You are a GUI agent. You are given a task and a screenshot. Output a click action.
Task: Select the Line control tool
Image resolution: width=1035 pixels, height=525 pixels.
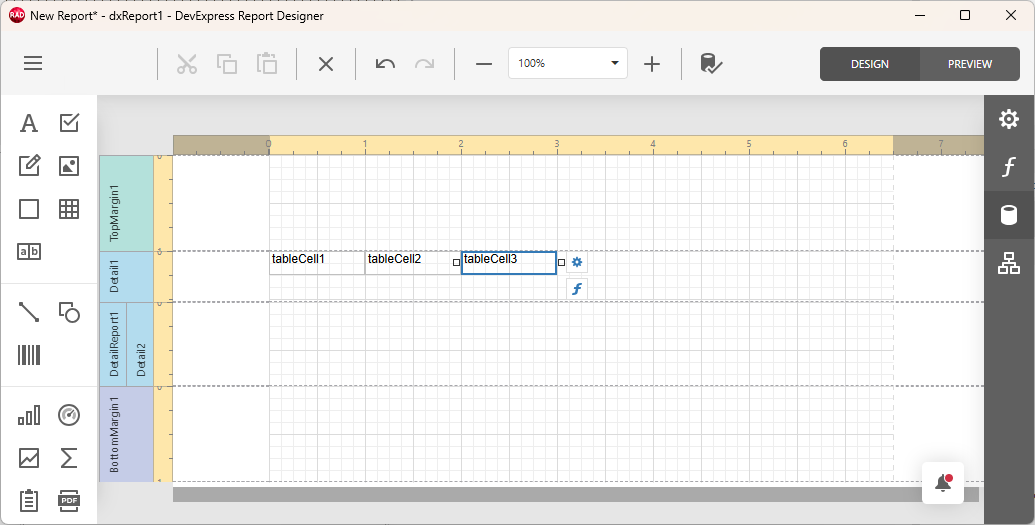(x=29, y=312)
